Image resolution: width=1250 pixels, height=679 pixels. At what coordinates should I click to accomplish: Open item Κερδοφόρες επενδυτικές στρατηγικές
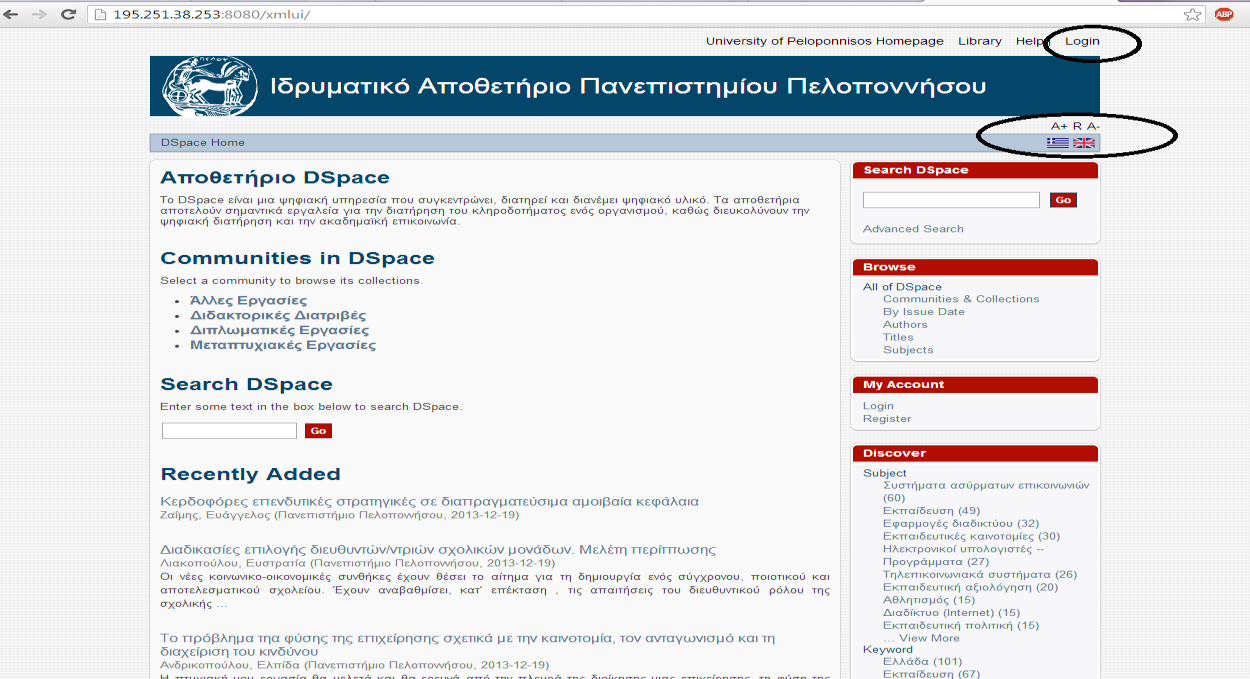click(x=429, y=502)
